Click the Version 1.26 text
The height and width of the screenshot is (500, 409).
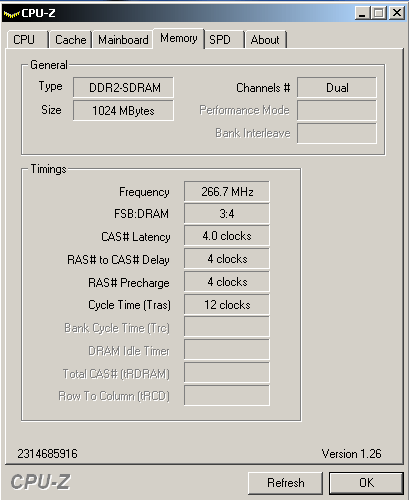(x=351, y=454)
